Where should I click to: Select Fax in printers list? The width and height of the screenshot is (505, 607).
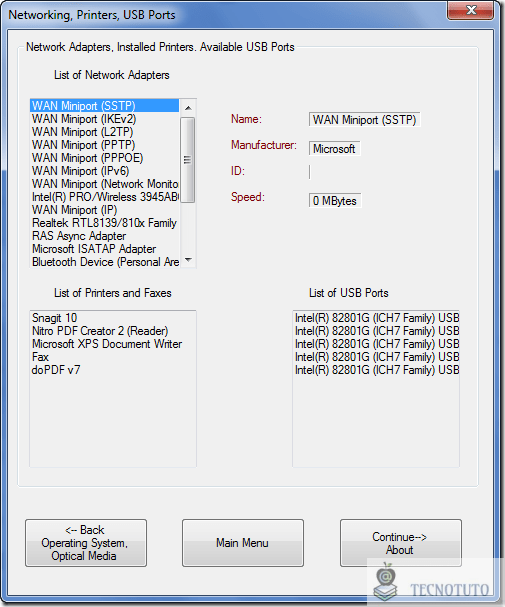[113, 357]
